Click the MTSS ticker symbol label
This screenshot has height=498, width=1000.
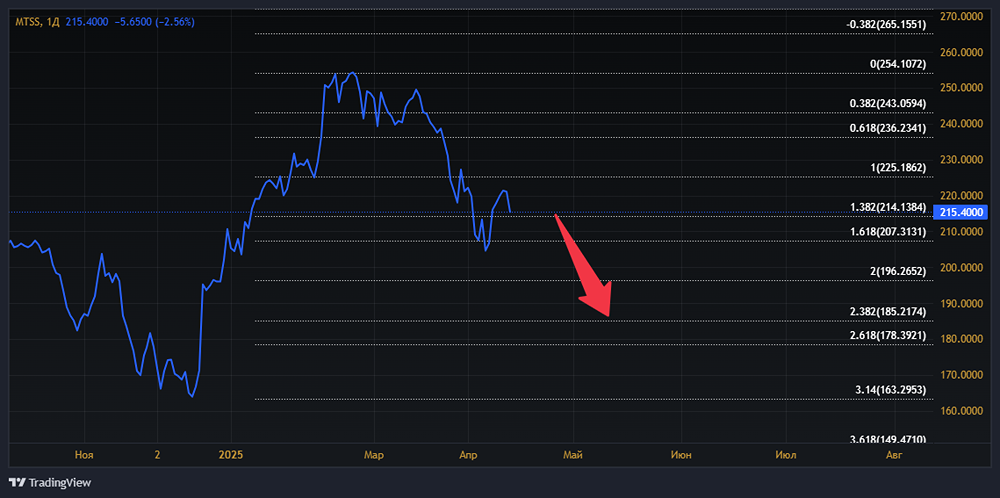[27, 21]
